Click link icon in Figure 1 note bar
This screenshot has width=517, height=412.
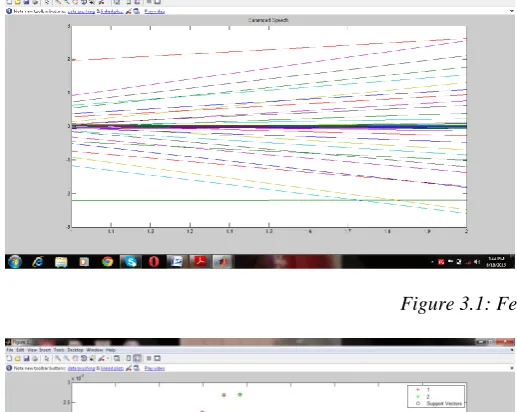(137, 368)
